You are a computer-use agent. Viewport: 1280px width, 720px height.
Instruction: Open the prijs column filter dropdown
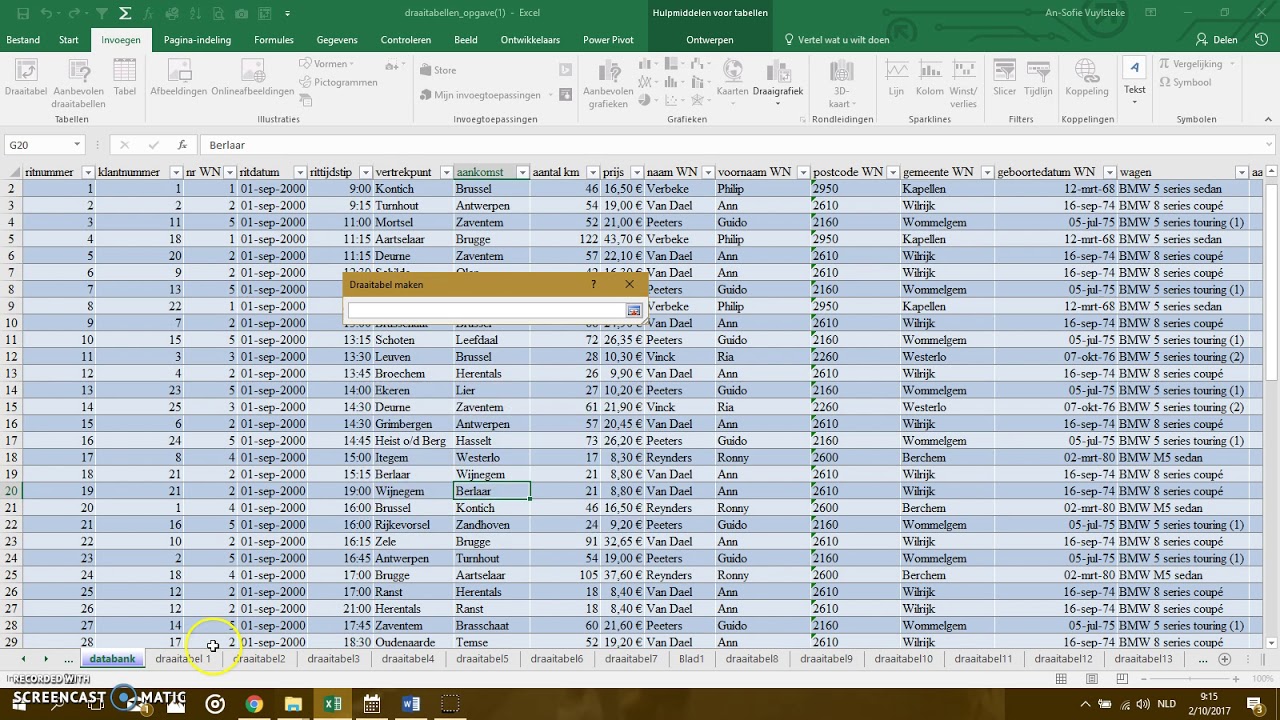pos(636,173)
